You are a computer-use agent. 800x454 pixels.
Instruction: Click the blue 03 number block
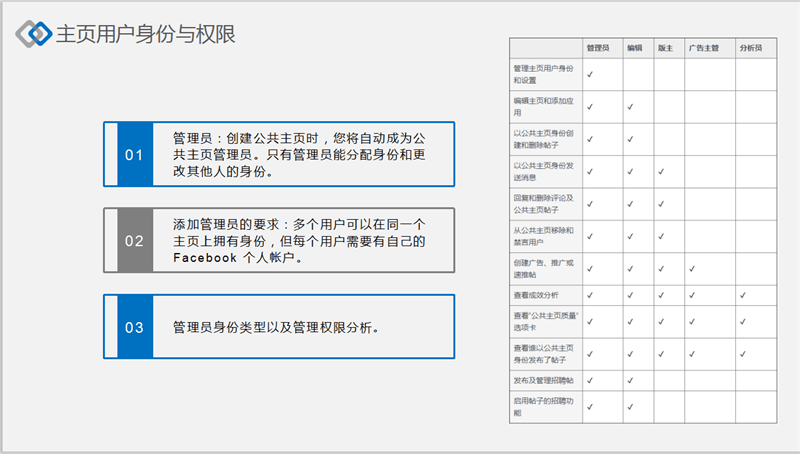pyautogui.click(x=135, y=326)
